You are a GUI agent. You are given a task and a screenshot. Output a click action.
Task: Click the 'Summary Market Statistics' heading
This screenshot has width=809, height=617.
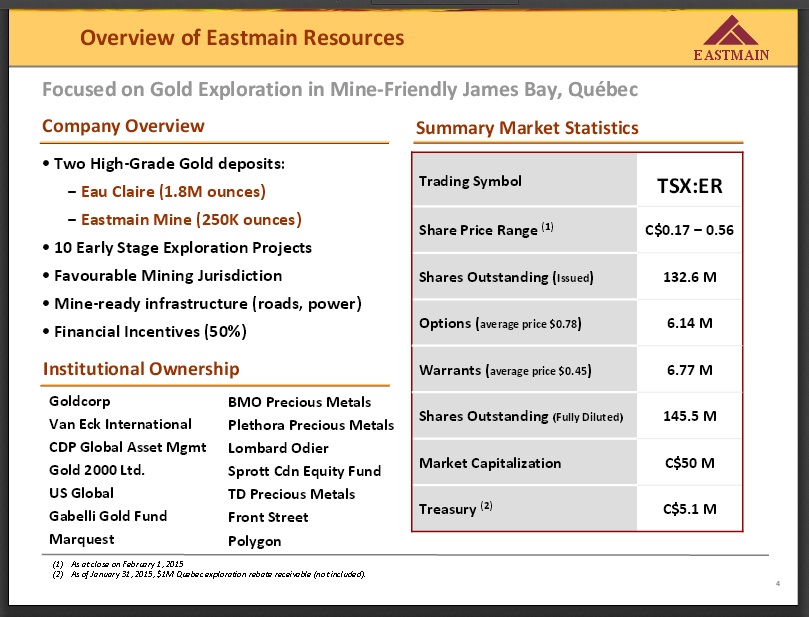pyautogui.click(x=527, y=127)
